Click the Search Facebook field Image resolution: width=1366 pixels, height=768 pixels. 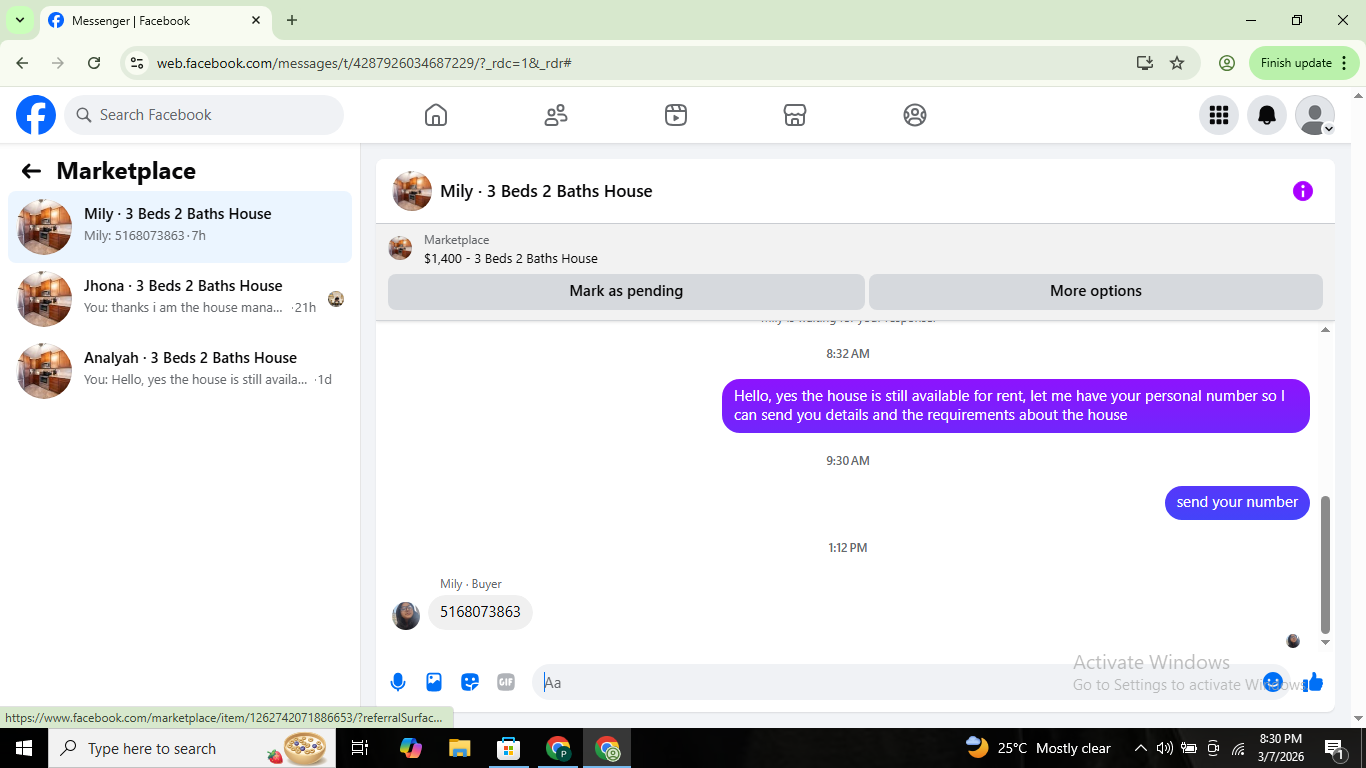click(204, 115)
